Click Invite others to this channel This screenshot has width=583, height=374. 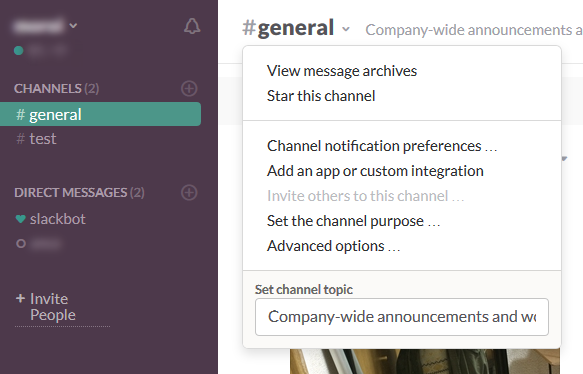pyautogui.click(x=365, y=196)
